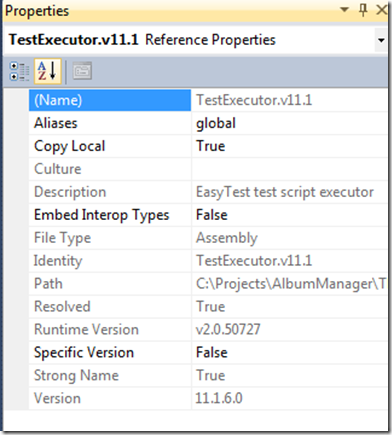Select the Strong Name property row
This screenshot has width=392, height=435.
(208, 375)
